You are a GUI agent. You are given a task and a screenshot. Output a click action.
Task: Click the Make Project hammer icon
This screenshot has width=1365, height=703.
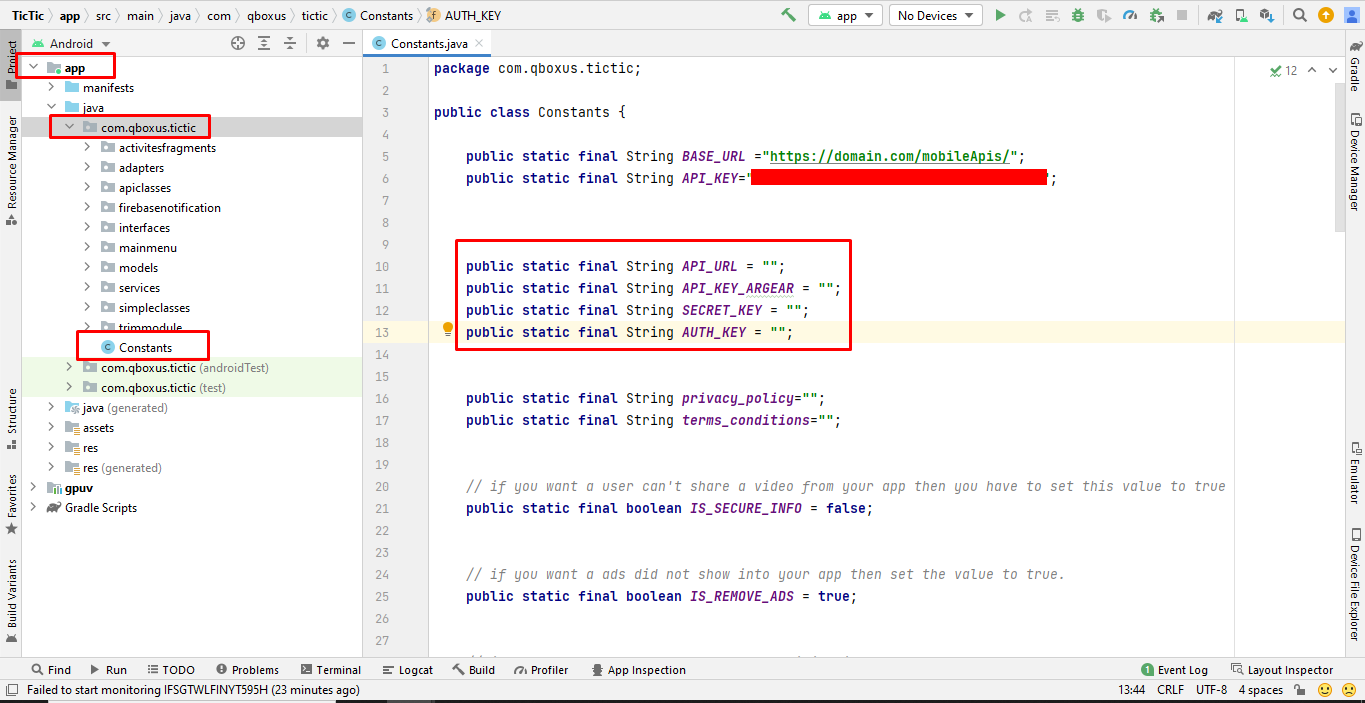(789, 15)
